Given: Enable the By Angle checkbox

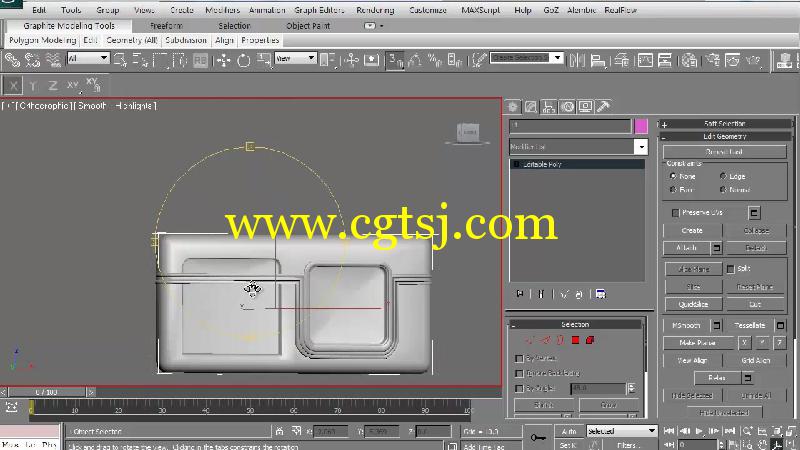Looking at the screenshot, I should 519,389.
